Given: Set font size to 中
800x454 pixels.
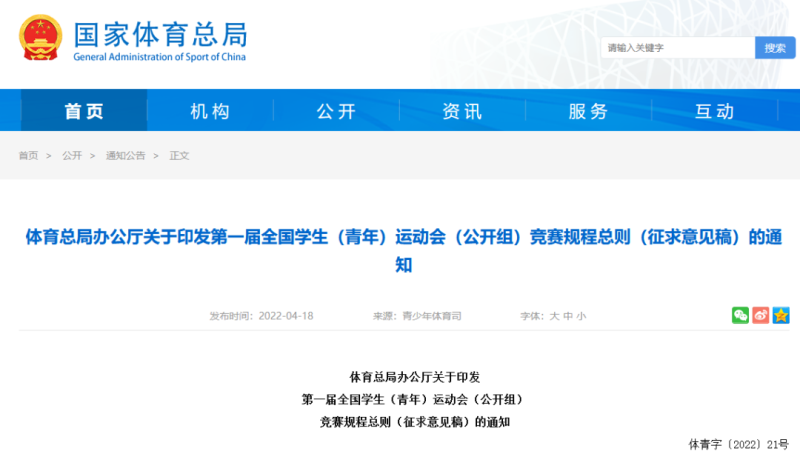Looking at the screenshot, I should point(568,316).
